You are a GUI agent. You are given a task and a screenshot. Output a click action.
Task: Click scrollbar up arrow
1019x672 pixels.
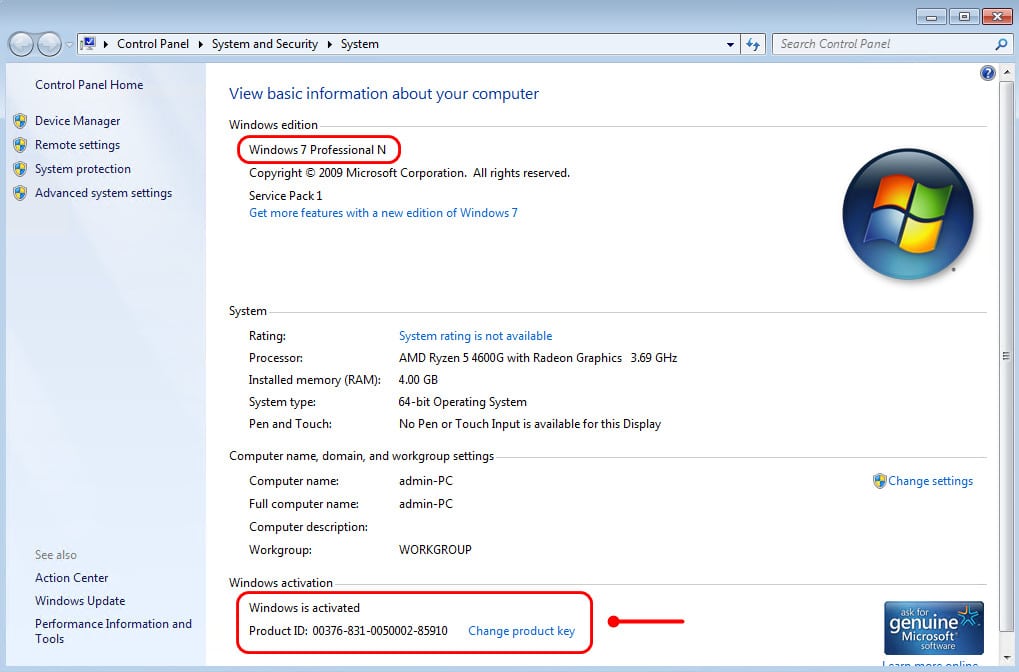[x=1006, y=72]
